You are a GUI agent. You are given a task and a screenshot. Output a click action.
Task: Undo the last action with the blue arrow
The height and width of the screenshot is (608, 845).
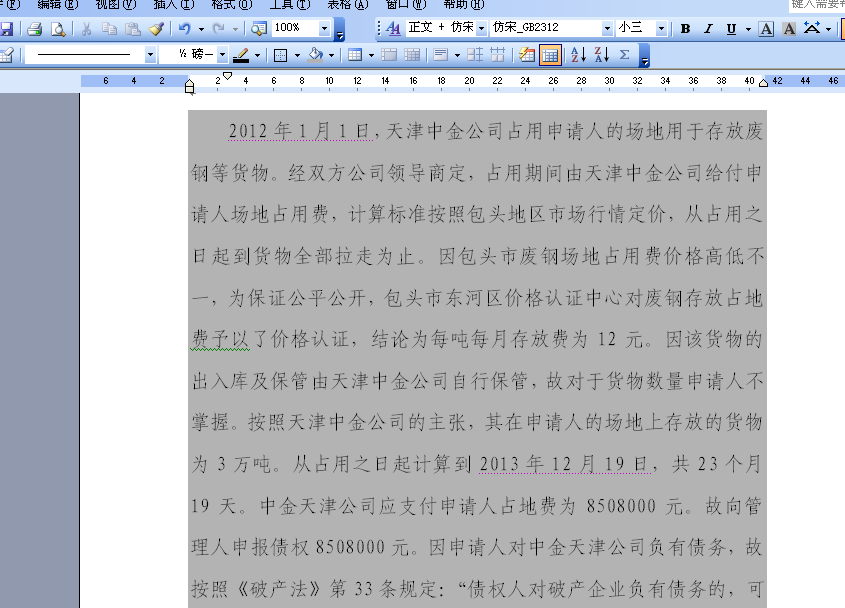click(185, 29)
